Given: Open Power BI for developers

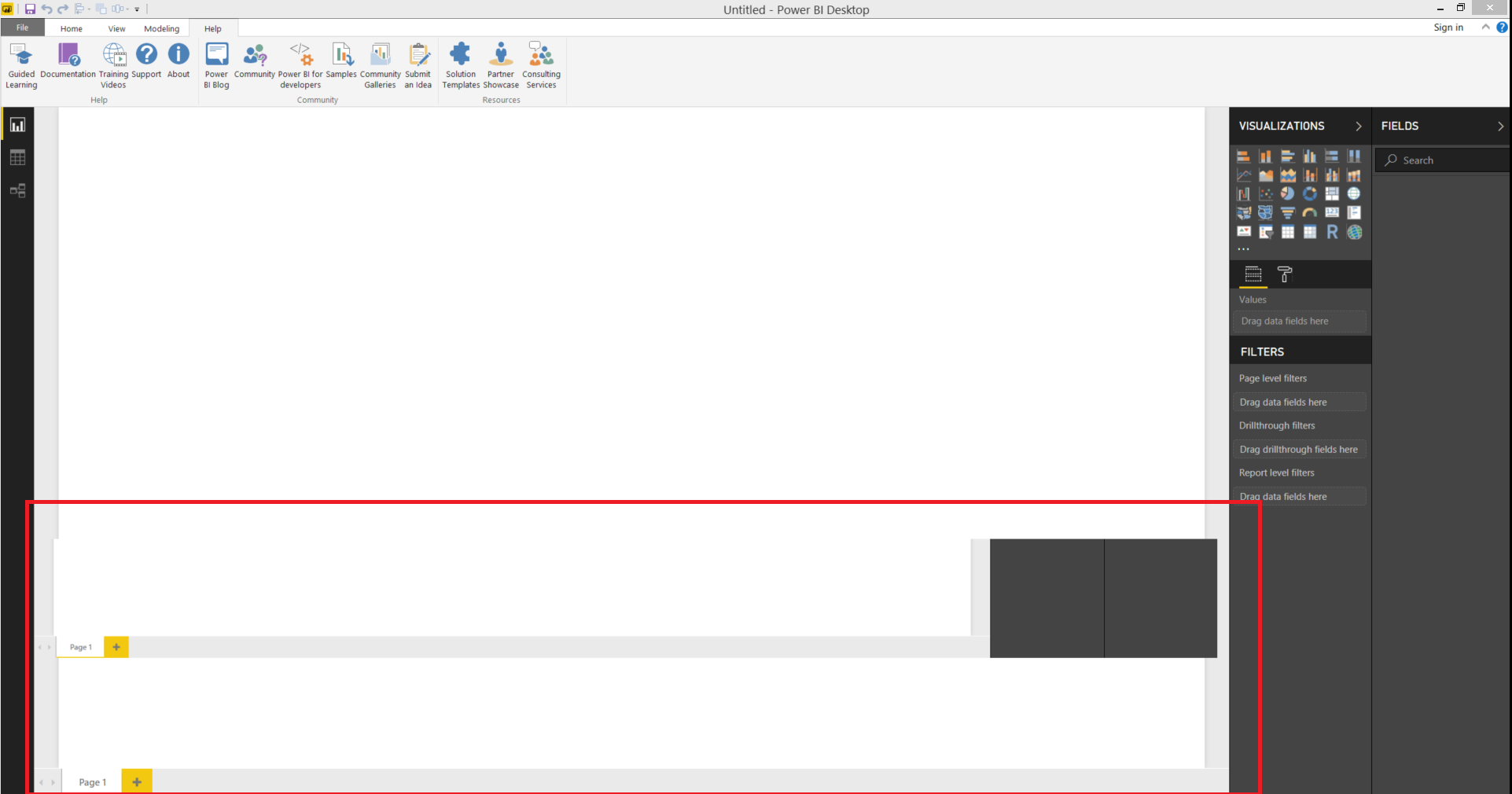Looking at the screenshot, I should pos(300,65).
